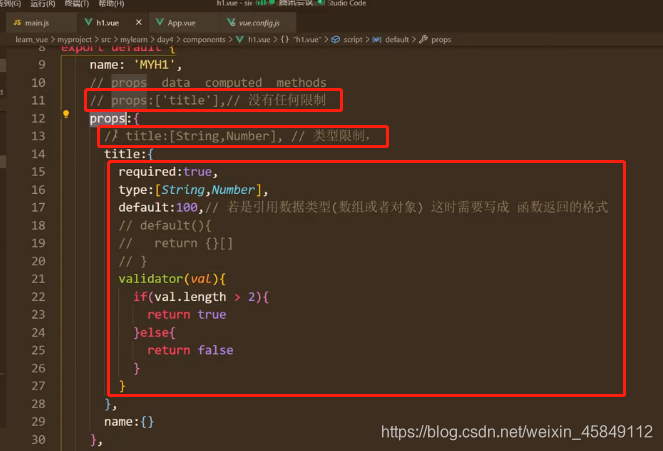Open the h1.vue file breadcrumb segment
Screen dimensions: 663x451
(259, 40)
